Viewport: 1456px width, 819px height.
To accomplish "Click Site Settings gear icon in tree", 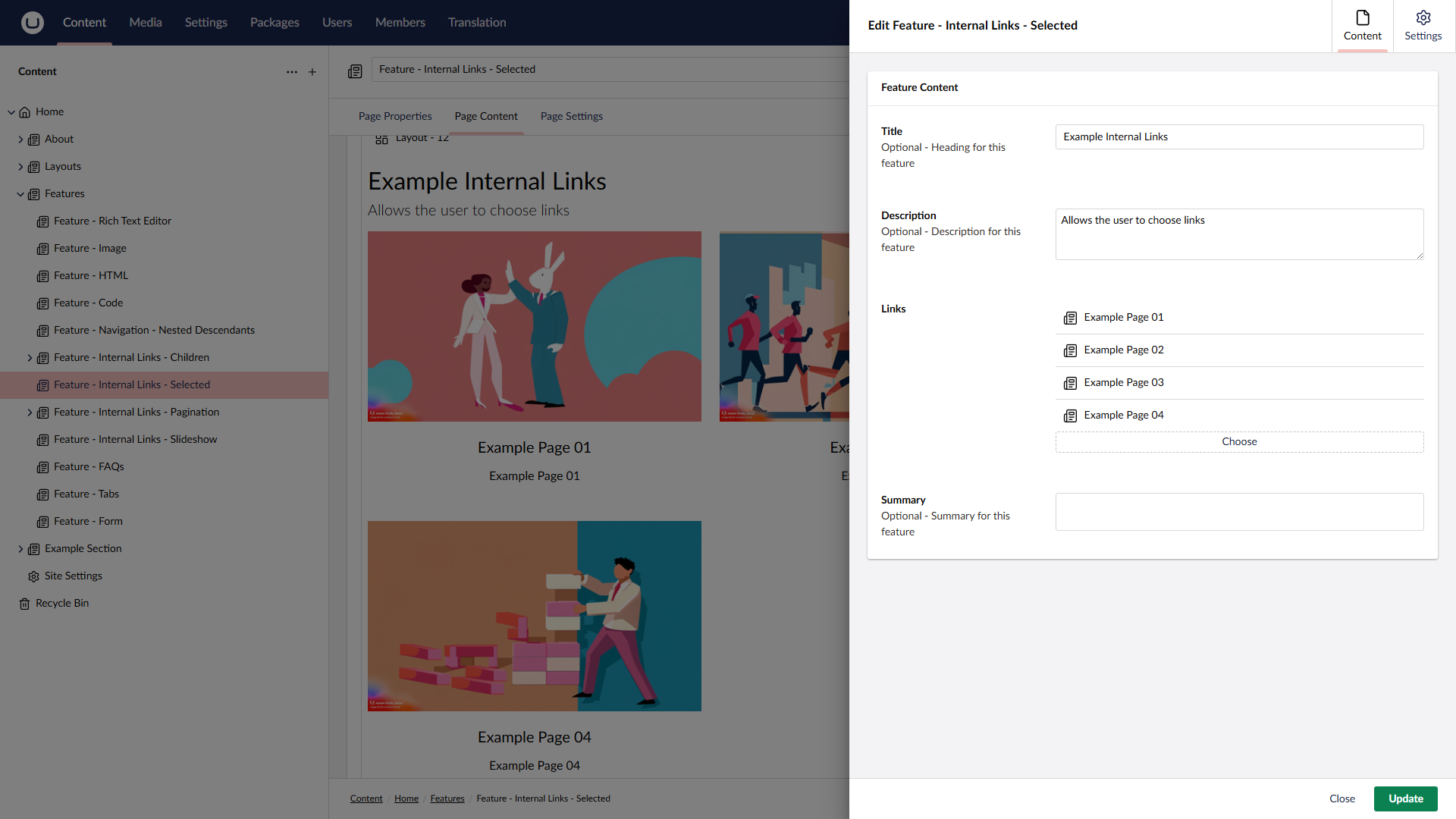I will click(x=33, y=576).
